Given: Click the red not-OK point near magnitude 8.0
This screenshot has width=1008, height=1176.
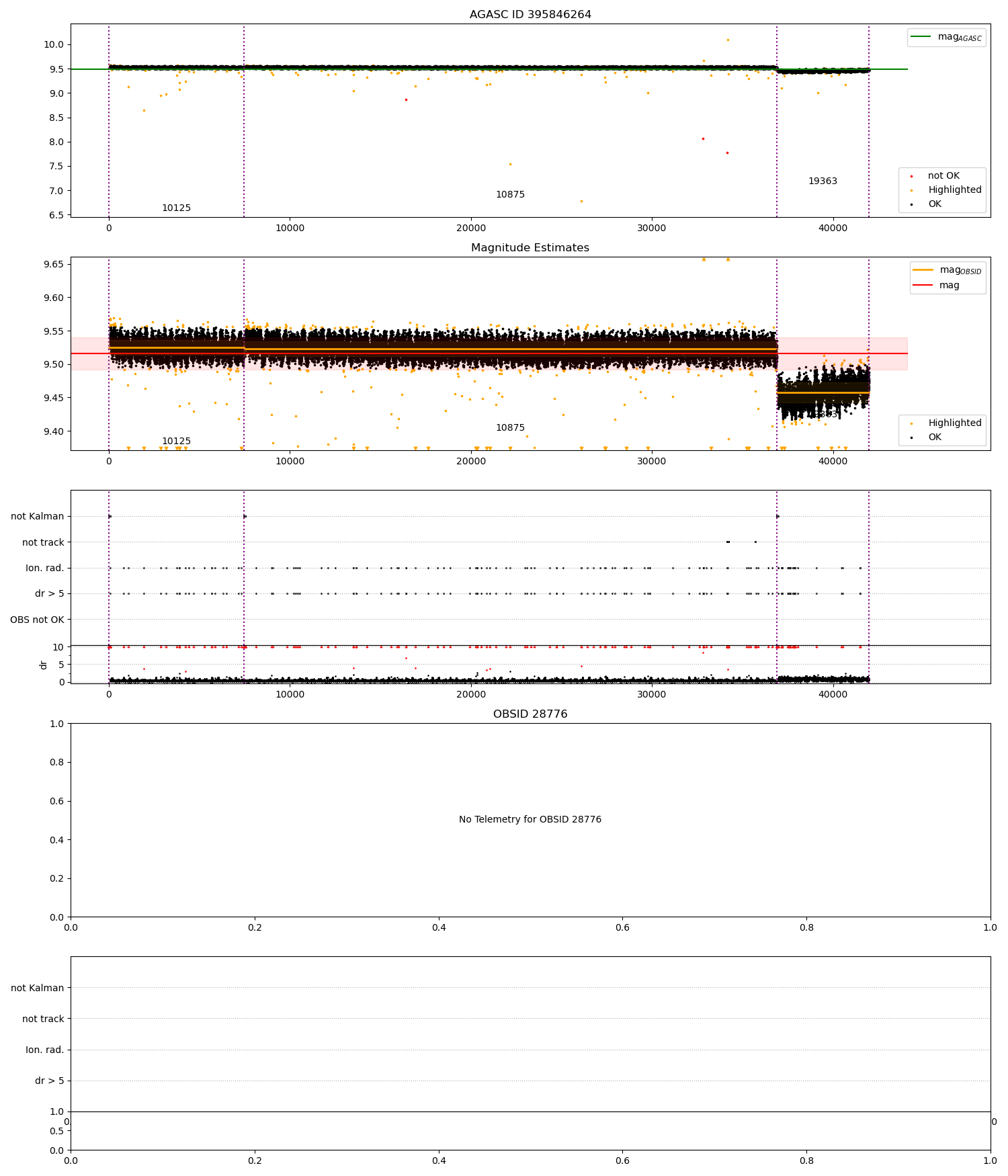Looking at the screenshot, I should [x=703, y=138].
